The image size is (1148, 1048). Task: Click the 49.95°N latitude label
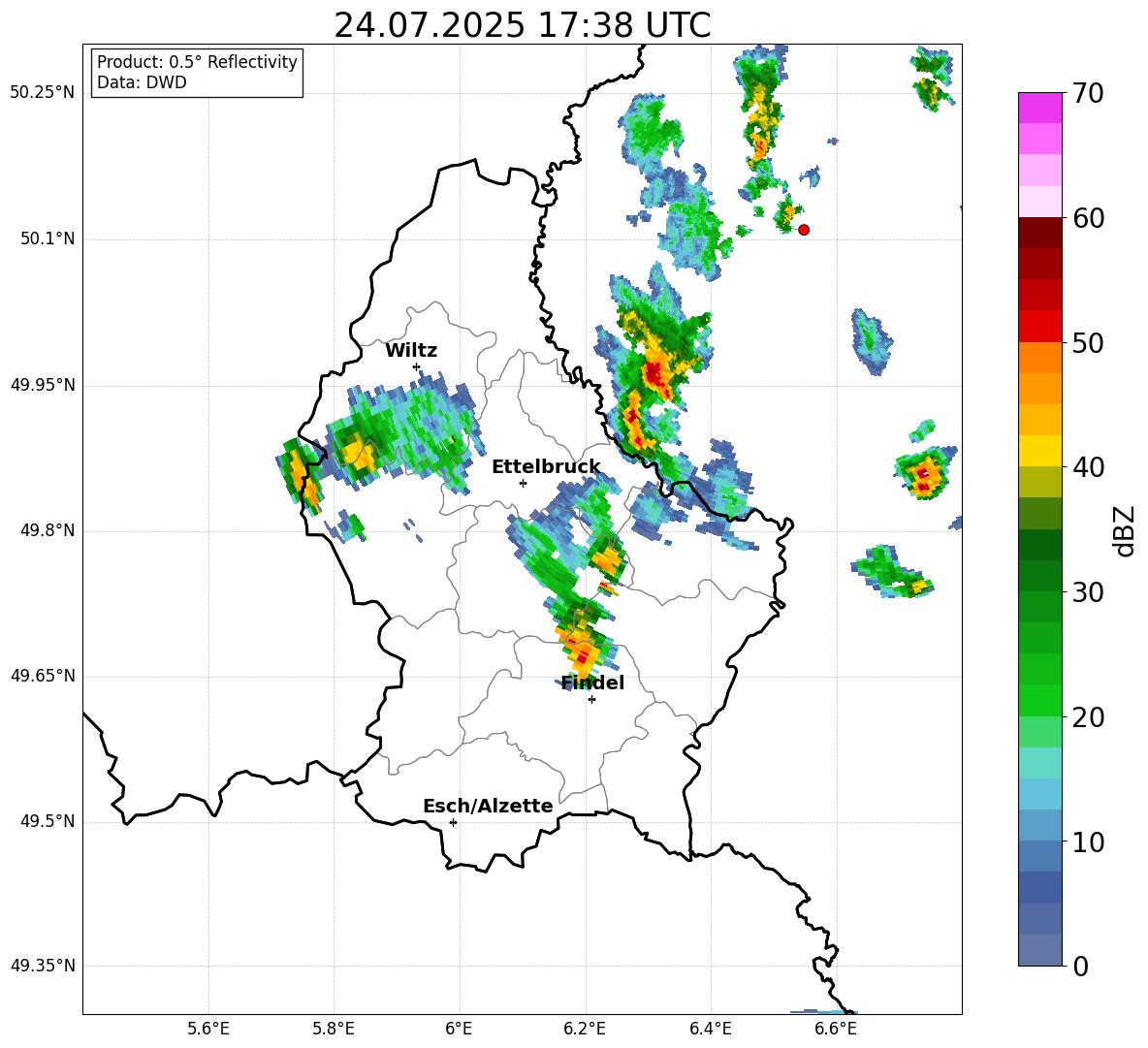click(x=43, y=385)
